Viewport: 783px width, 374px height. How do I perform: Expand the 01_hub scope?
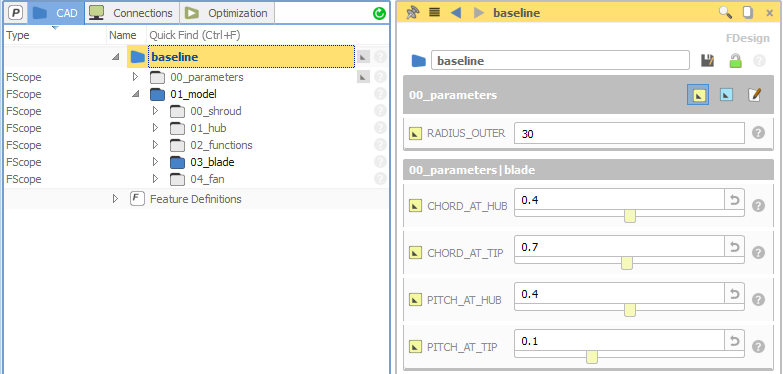[x=155, y=128]
